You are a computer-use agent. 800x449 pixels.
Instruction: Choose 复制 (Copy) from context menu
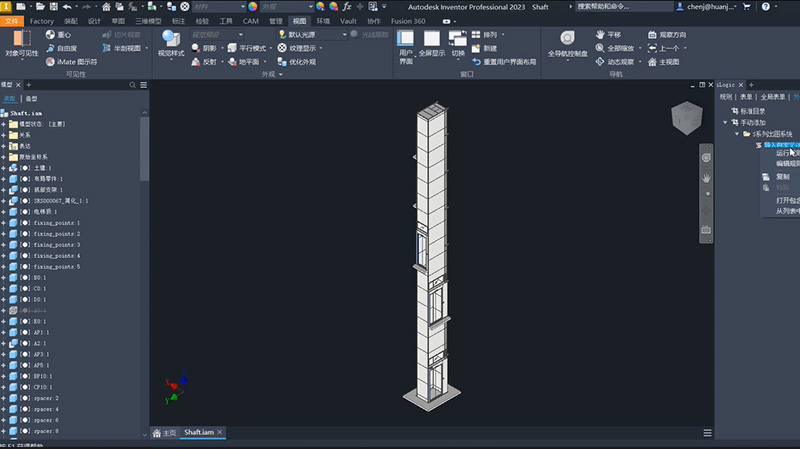point(781,176)
